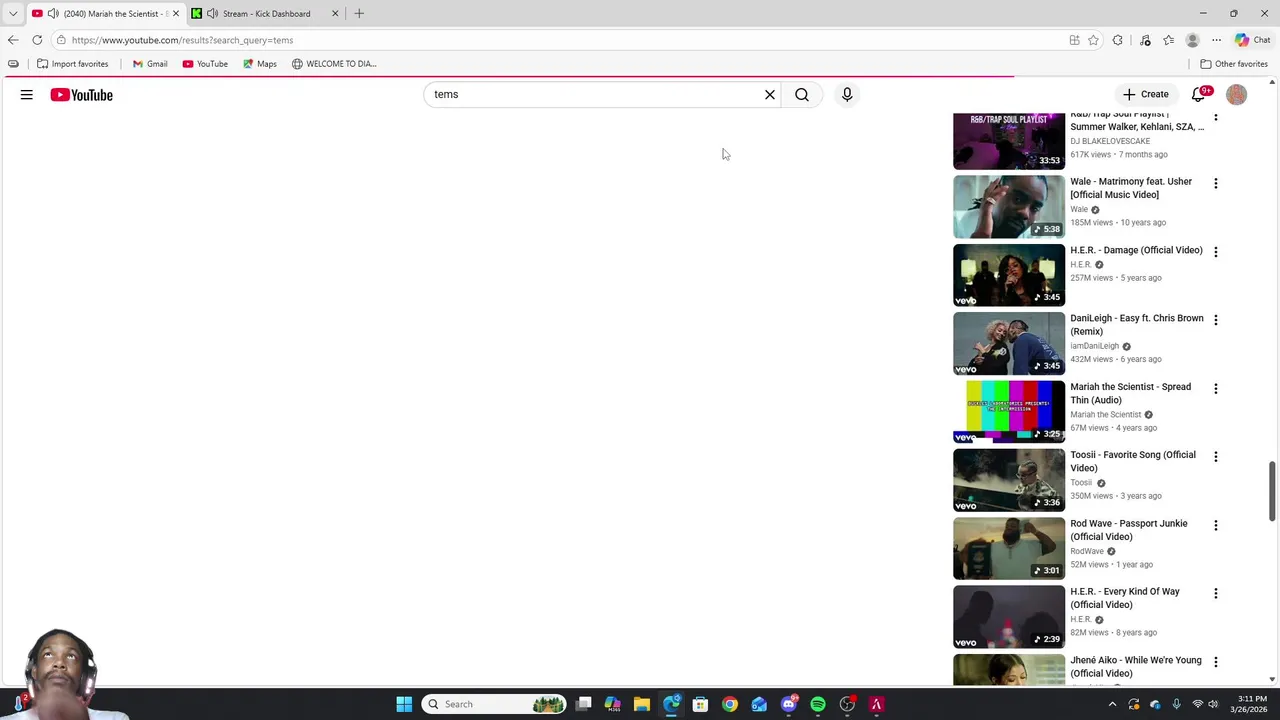Image resolution: width=1280 pixels, height=720 pixels.
Task: Open Import favorites bookmark
Action: (72, 64)
